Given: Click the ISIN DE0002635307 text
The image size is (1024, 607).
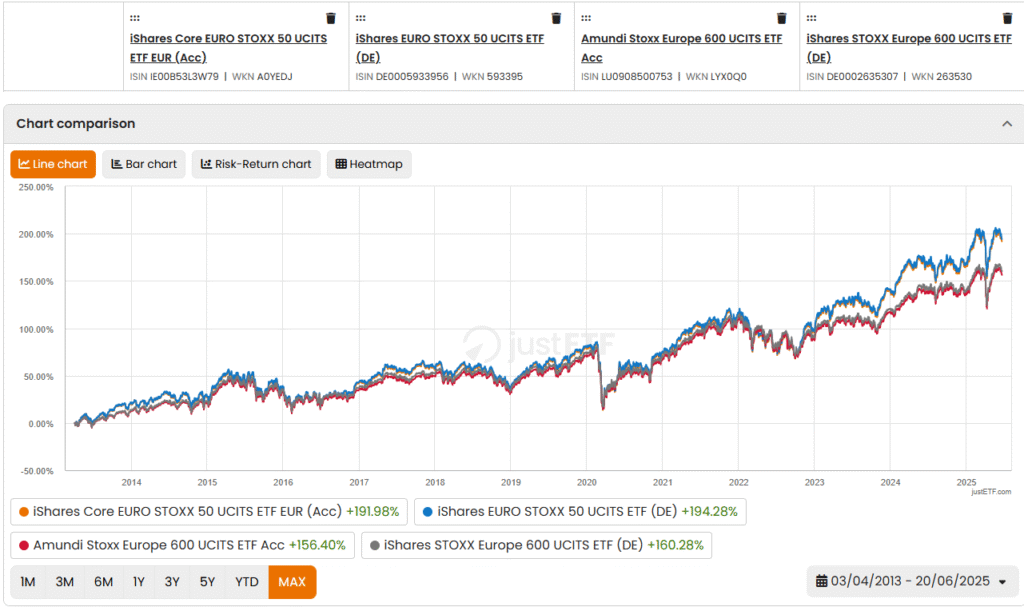Looking at the screenshot, I should (x=852, y=76).
